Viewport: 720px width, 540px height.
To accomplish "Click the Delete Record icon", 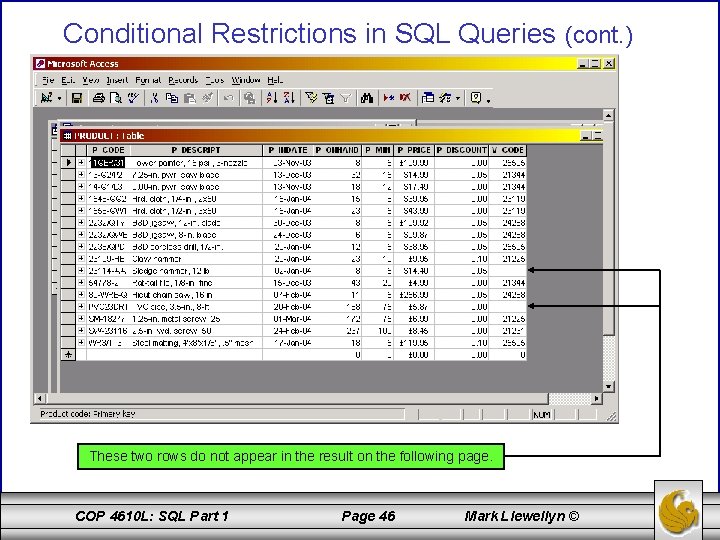I will [x=405, y=98].
